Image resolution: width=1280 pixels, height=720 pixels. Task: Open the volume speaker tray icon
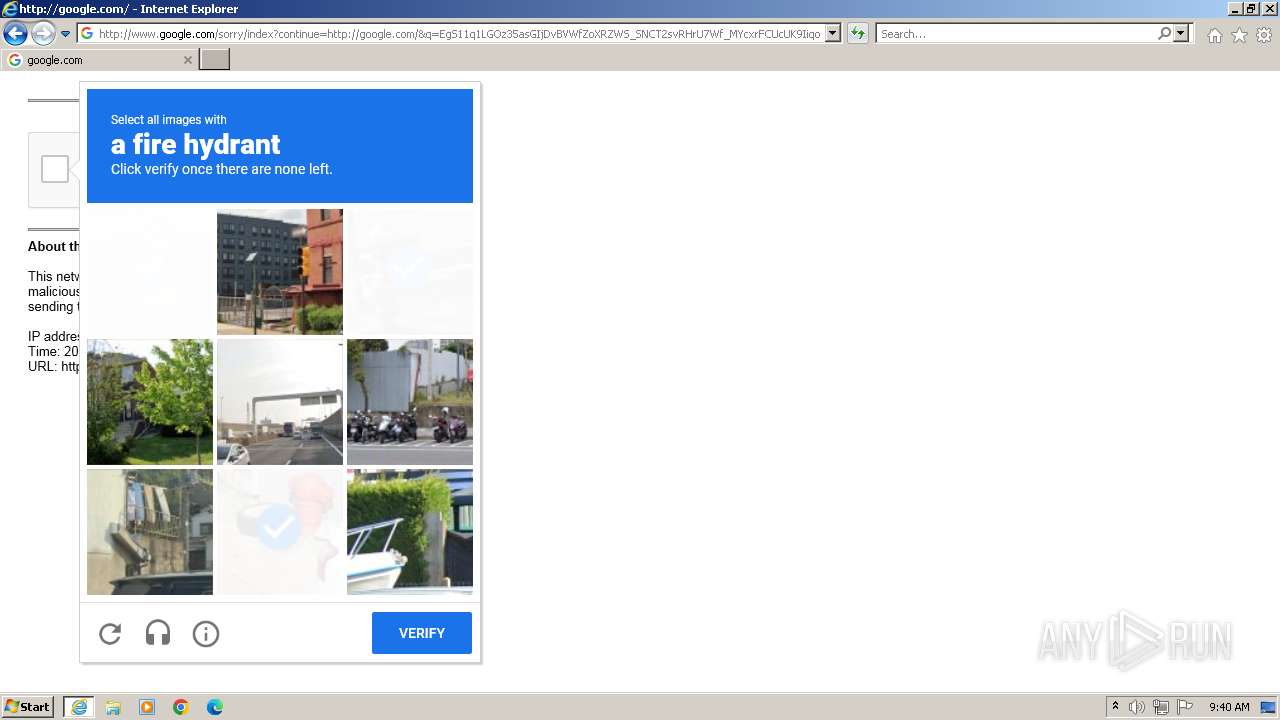(x=1137, y=707)
